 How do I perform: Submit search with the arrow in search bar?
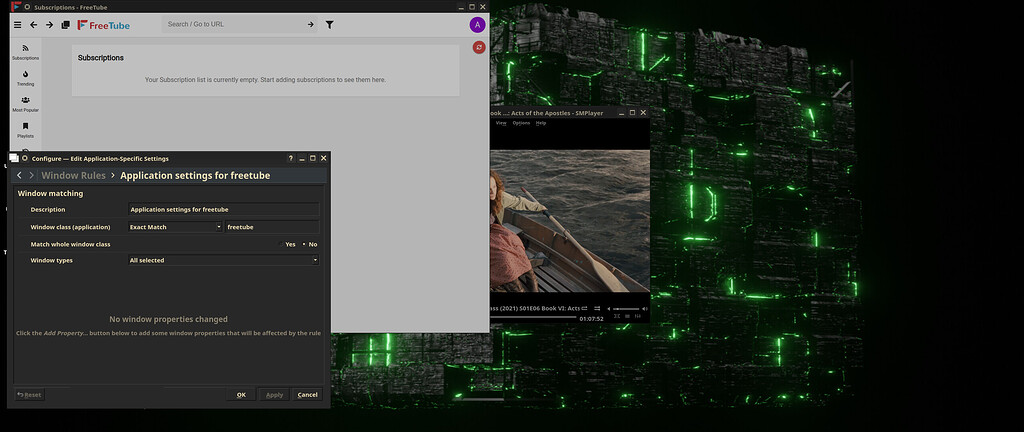pos(310,25)
